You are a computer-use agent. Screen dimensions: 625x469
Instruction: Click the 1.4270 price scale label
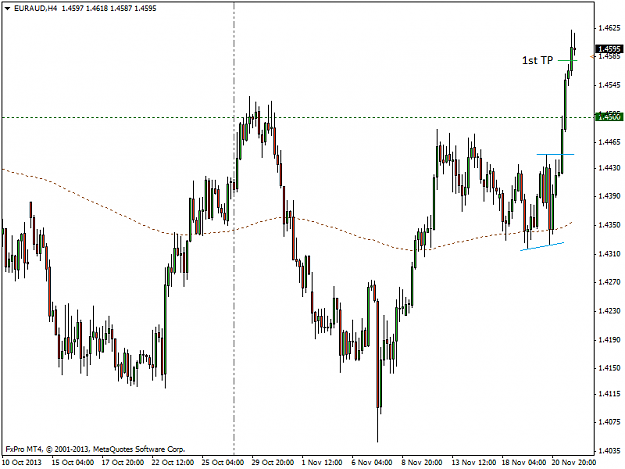coord(609,282)
